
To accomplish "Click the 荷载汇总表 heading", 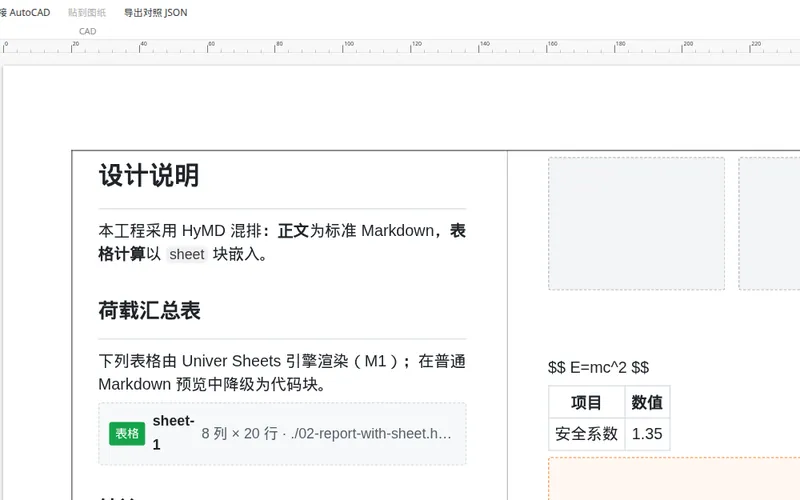I will point(149,310).
